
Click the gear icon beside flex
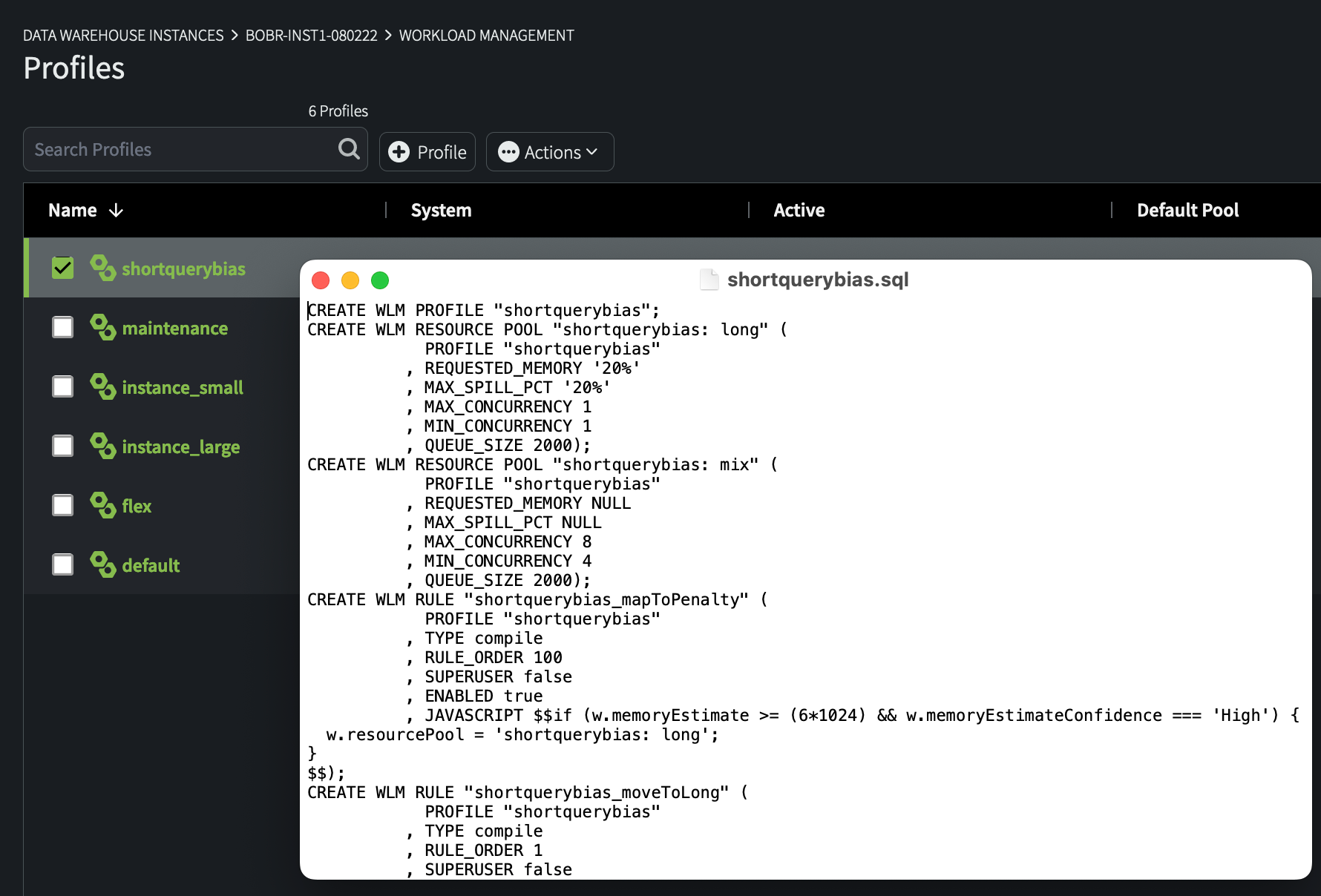point(102,505)
